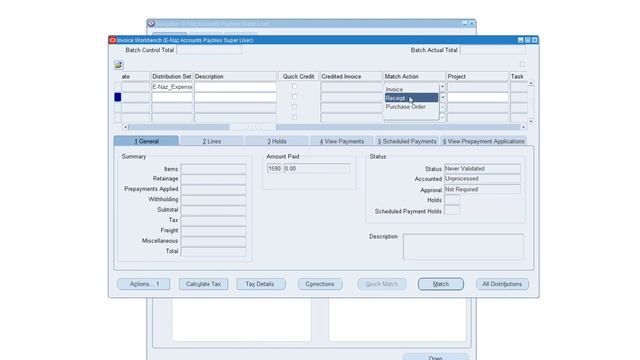The image size is (640, 360).
Task: Click the Credited Invoice cell in first row
Action: coord(351,87)
